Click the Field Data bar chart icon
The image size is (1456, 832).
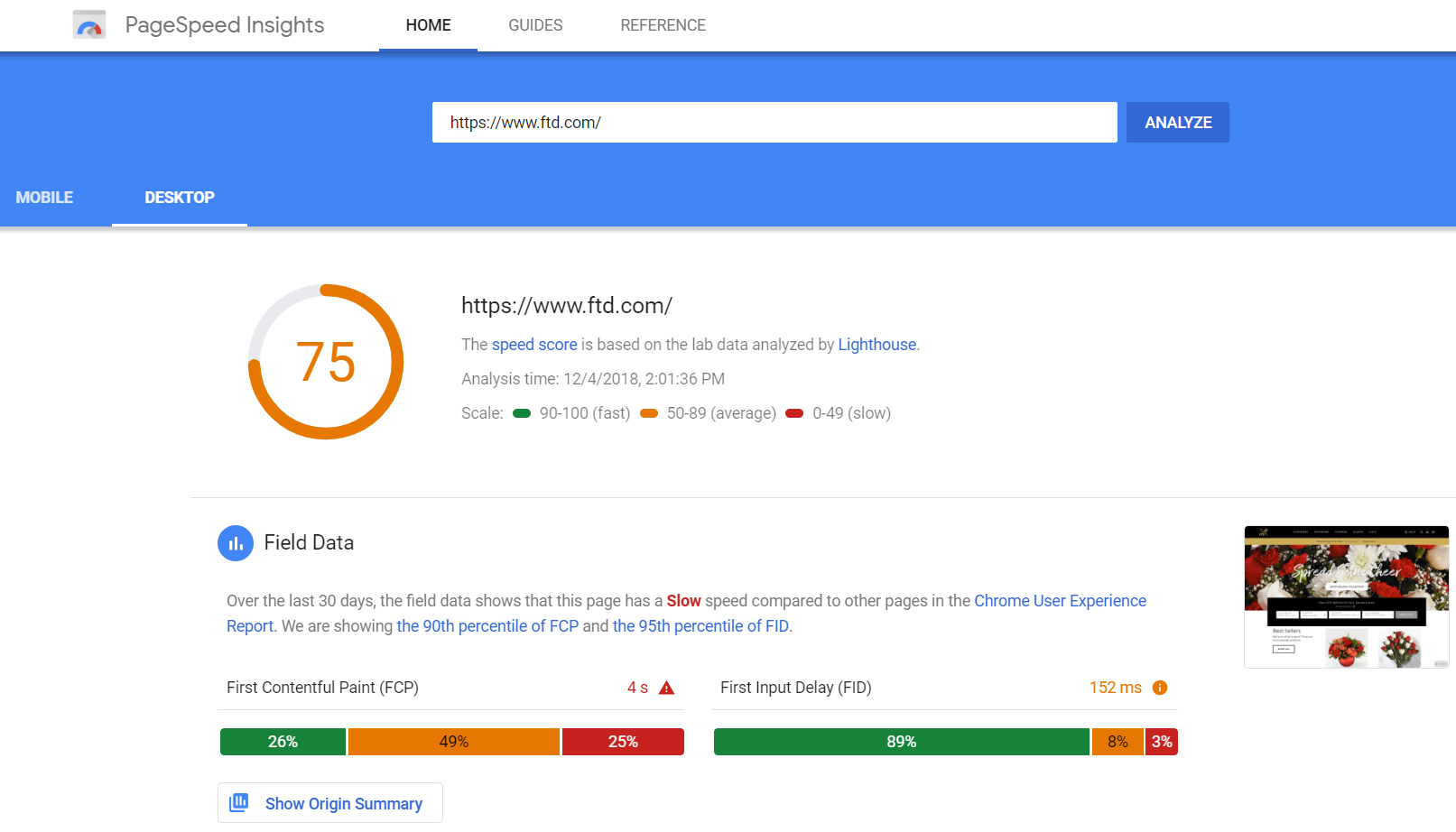(x=236, y=542)
